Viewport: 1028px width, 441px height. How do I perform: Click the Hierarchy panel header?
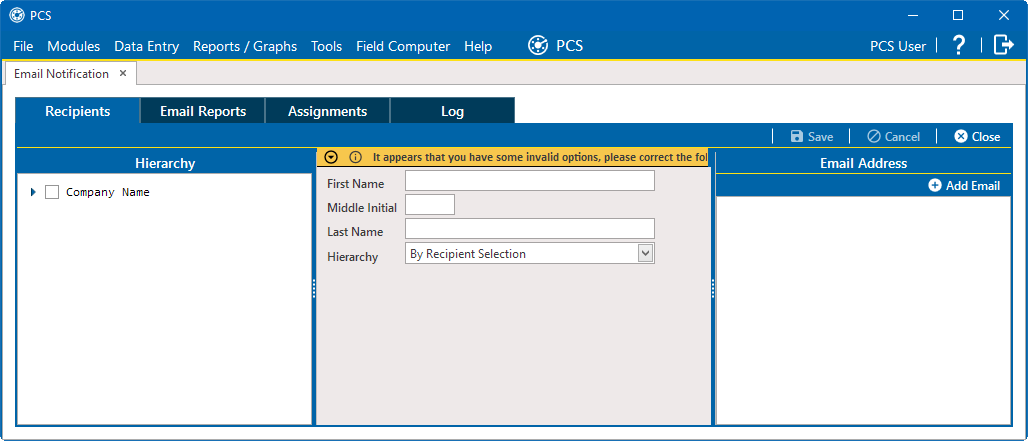(x=165, y=163)
